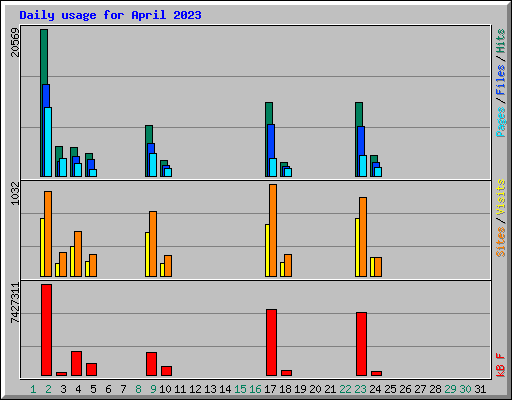Click the 20569 hits axis value
Image resolution: width=512 pixels, height=400 pixels.
tap(15, 42)
